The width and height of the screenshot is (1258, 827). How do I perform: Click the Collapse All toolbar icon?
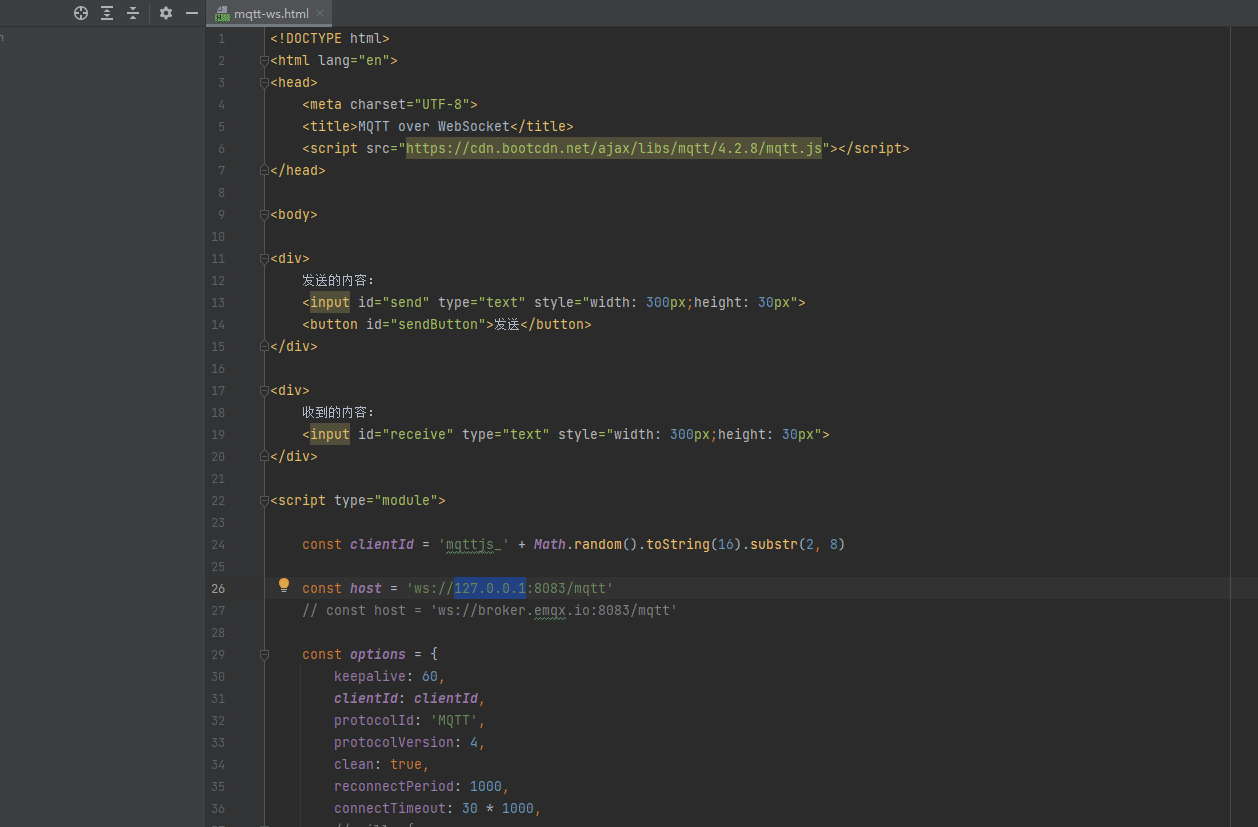click(133, 13)
